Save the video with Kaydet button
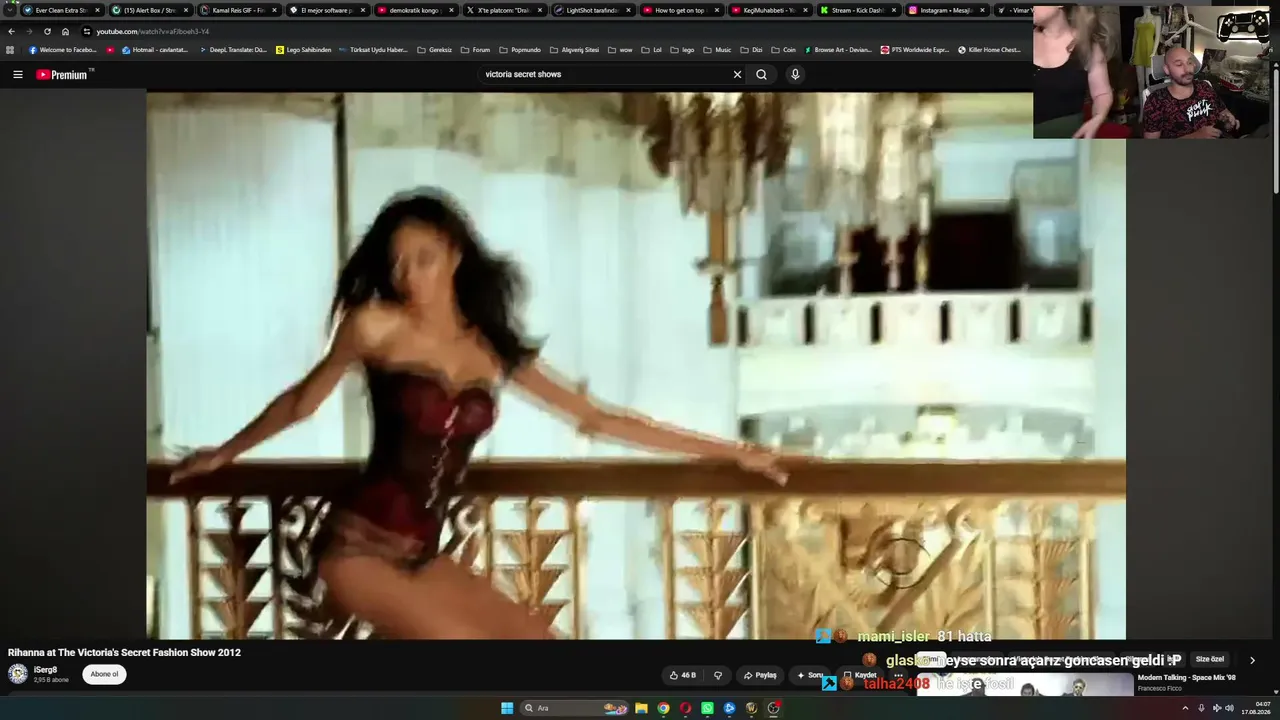This screenshot has height=720, width=1280. 859,675
